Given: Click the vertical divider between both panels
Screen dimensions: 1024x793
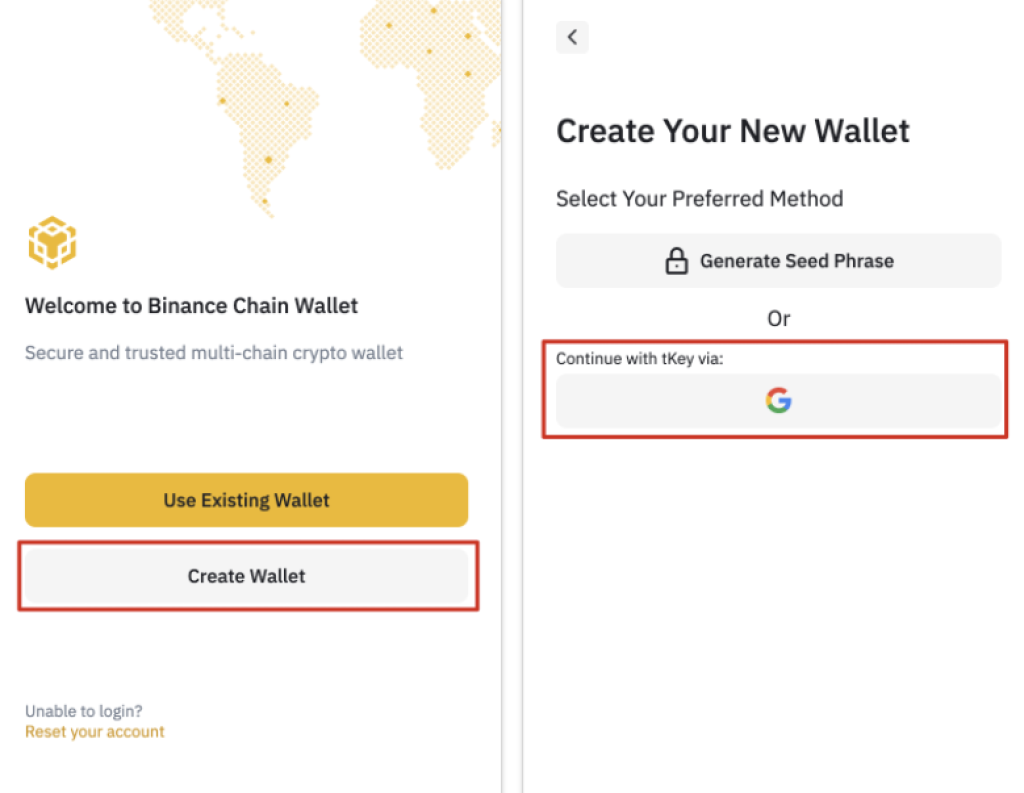Looking at the screenshot, I should pyautogui.click(x=512, y=396).
